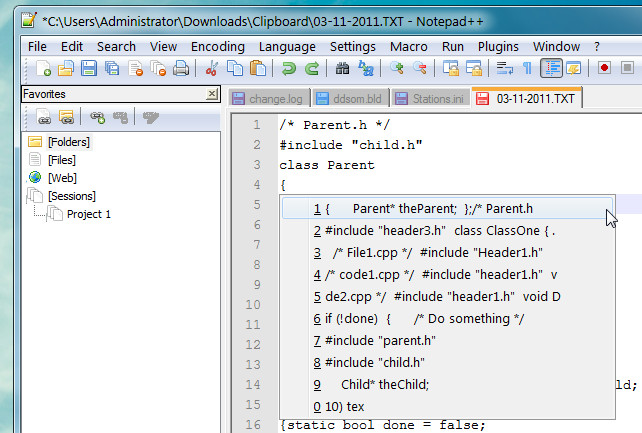Open the Replace dialog icon
Screen dimensions: 642x433
(366, 68)
